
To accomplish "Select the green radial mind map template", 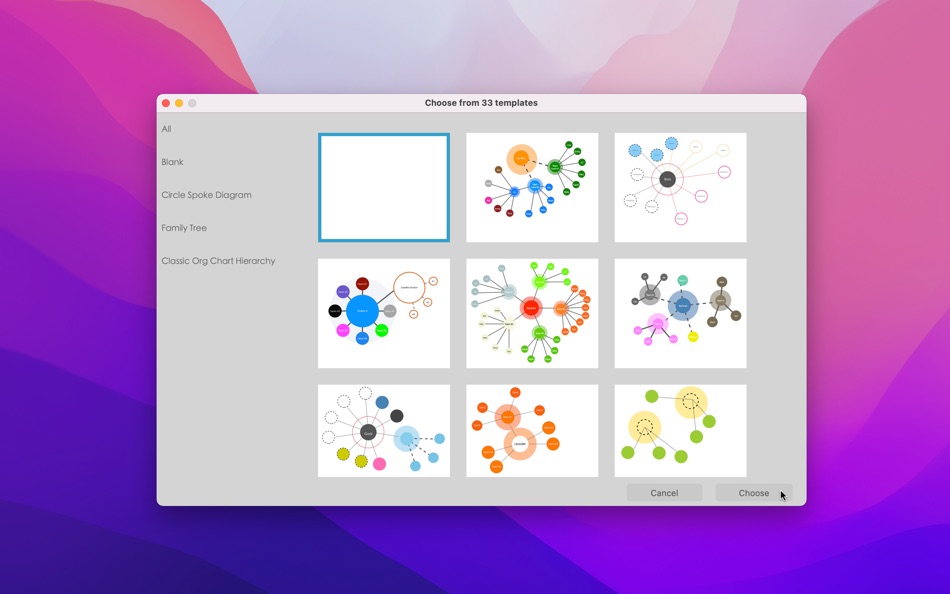I will pyautogui.click(x=532, y=187).
